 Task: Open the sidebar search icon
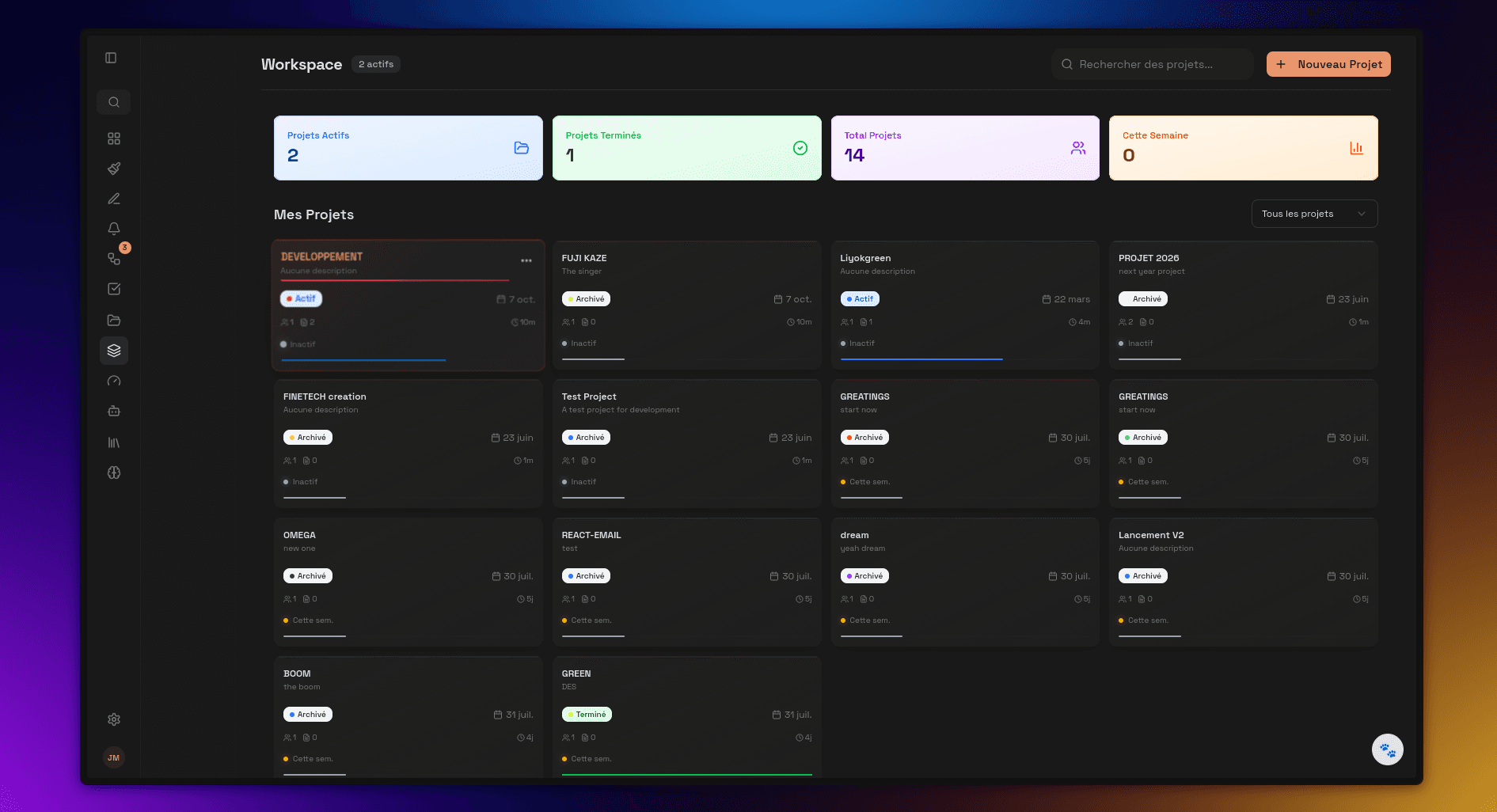pos(114,102)
